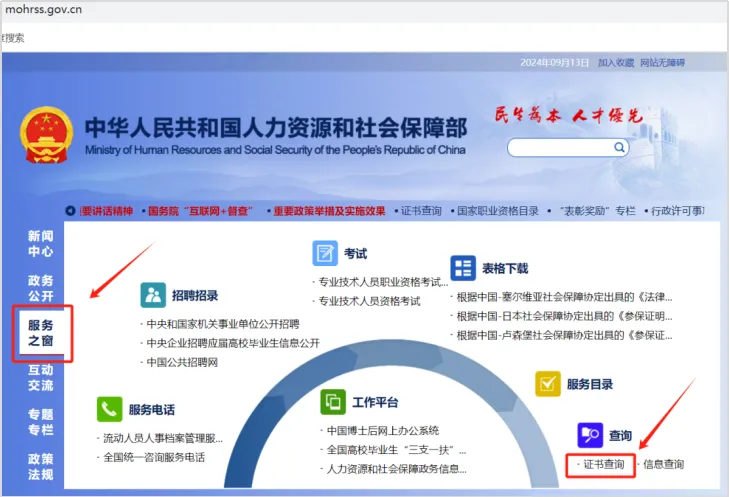Click the 服务电话 section heading

click(x=152, y=410)
